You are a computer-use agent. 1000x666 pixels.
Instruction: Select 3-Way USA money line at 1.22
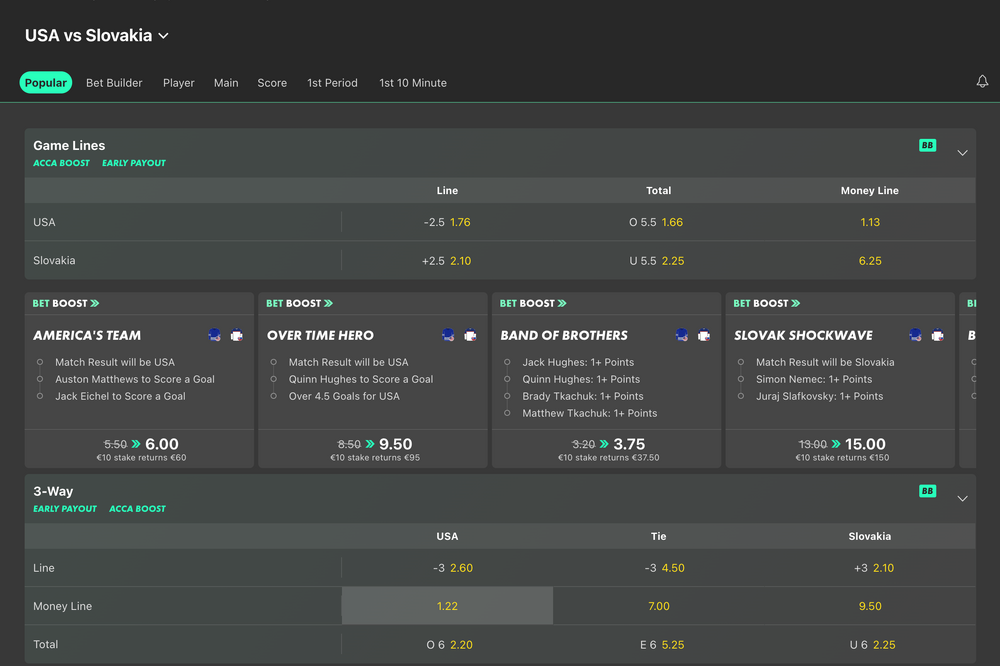coord(447,606)
